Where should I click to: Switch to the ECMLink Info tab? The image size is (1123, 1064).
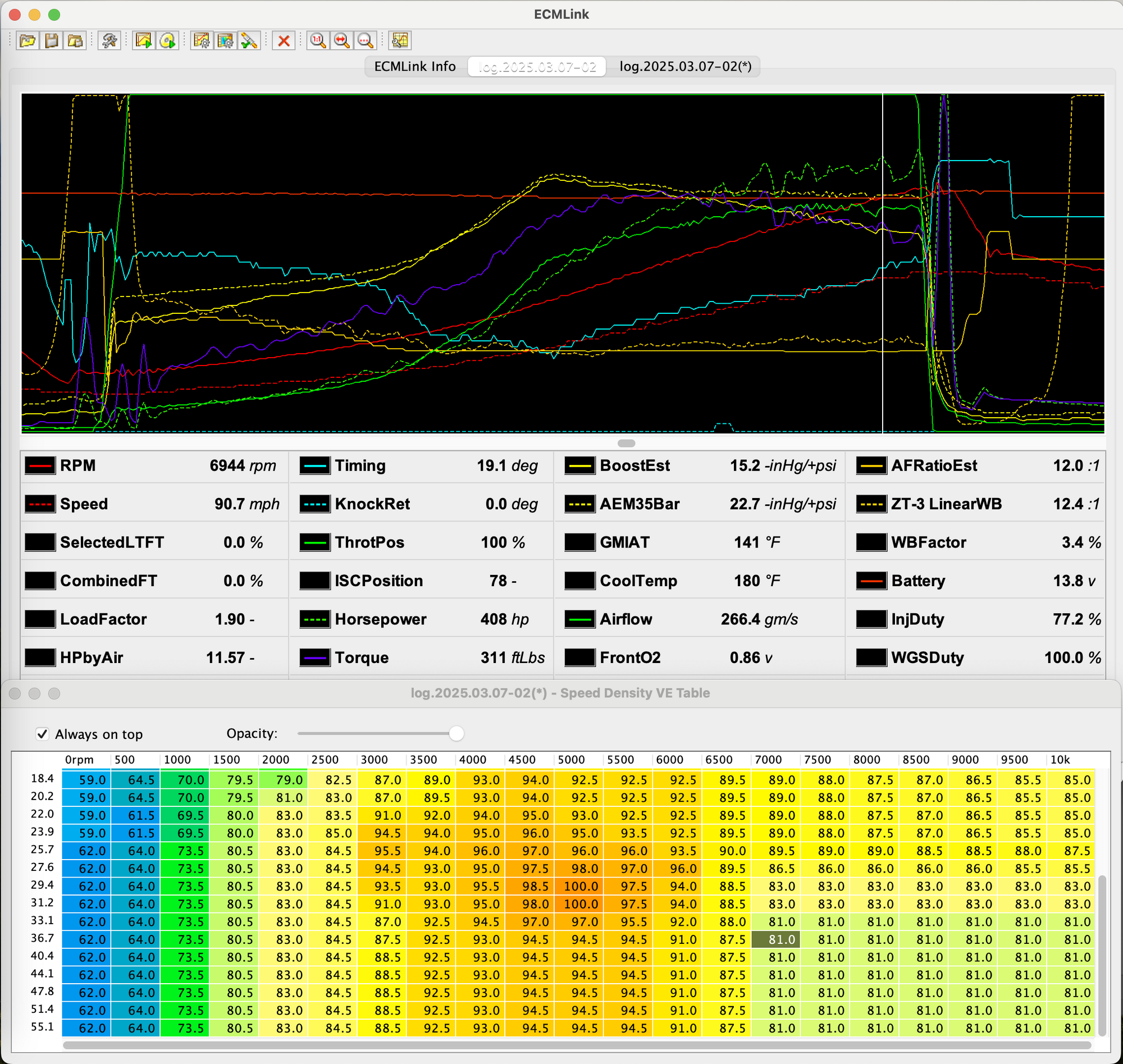(x=415, y=66)
